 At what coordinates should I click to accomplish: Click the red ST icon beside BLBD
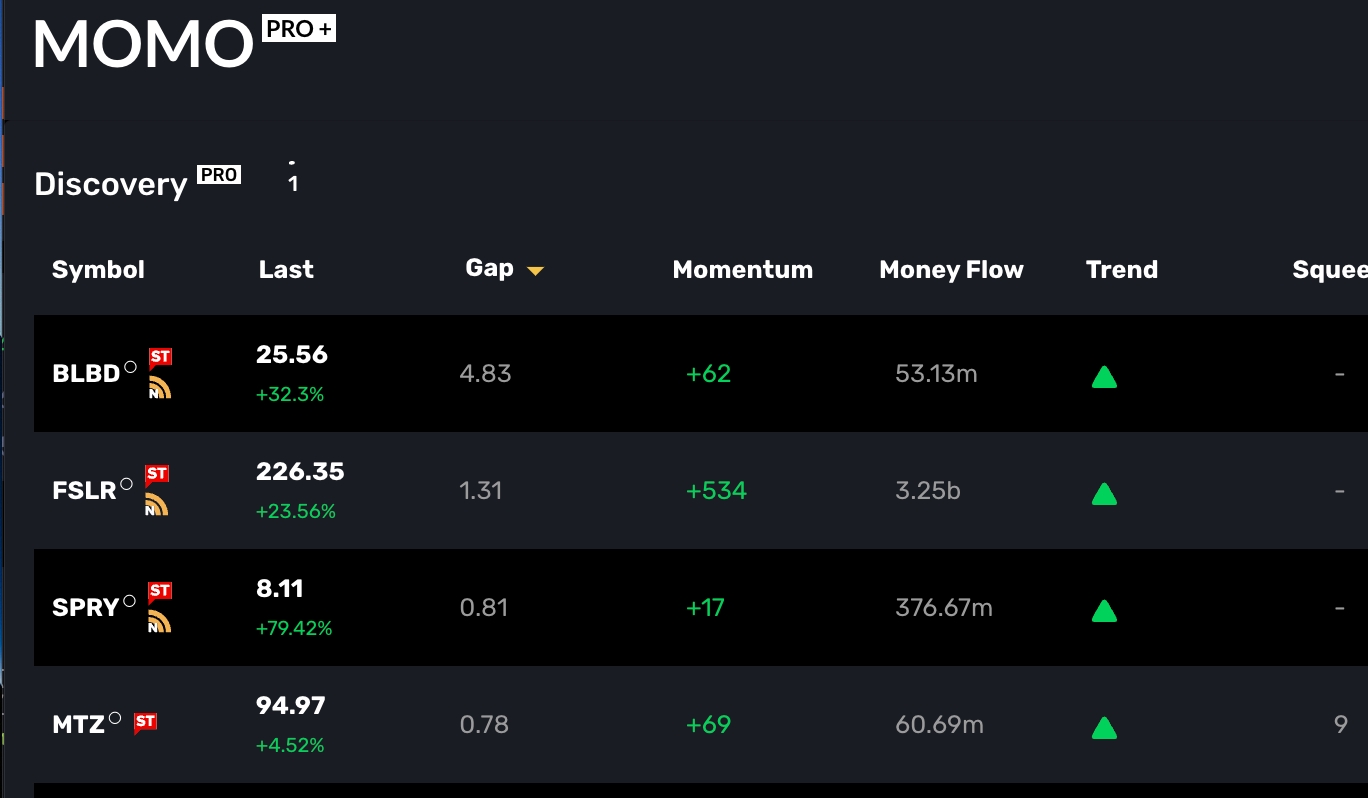(160, 358)
